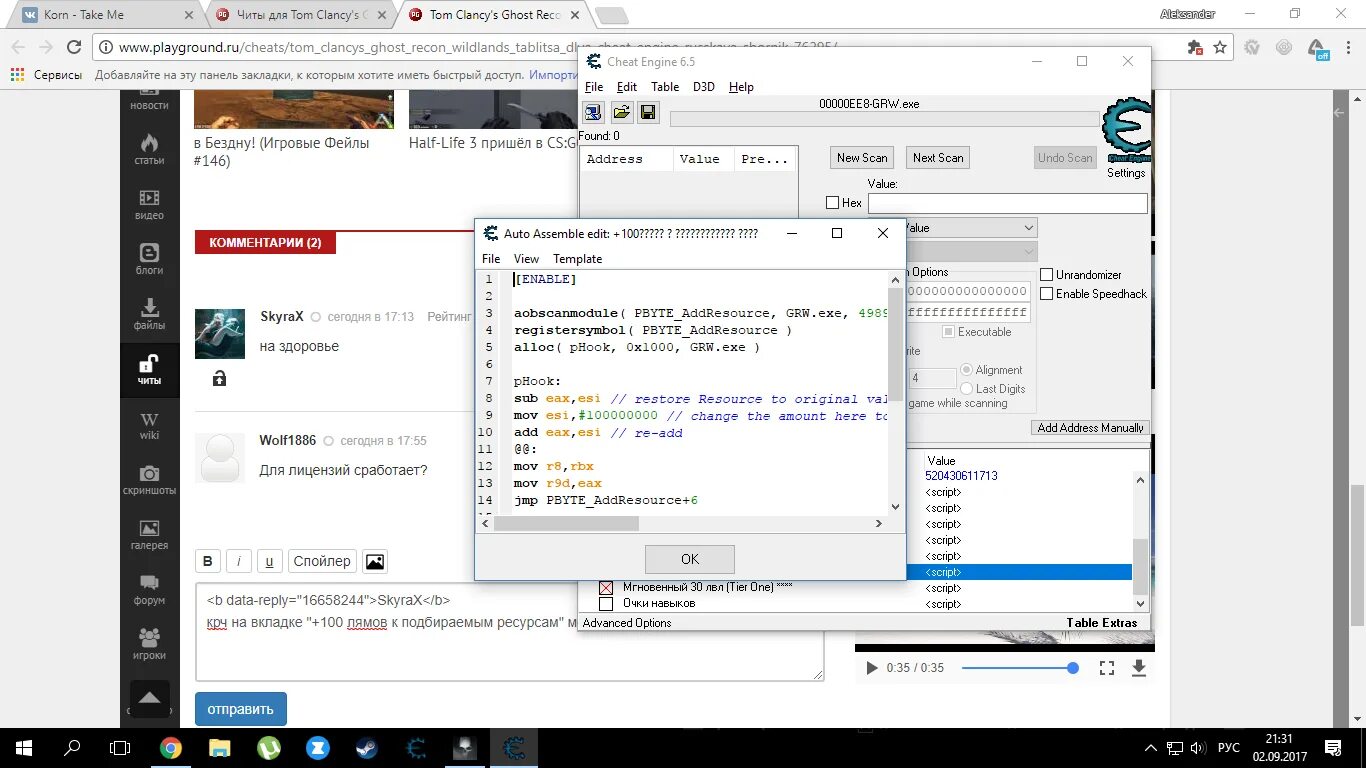
Task: Enable the Unrandomizer checkbox
Action: [1047, 275]
